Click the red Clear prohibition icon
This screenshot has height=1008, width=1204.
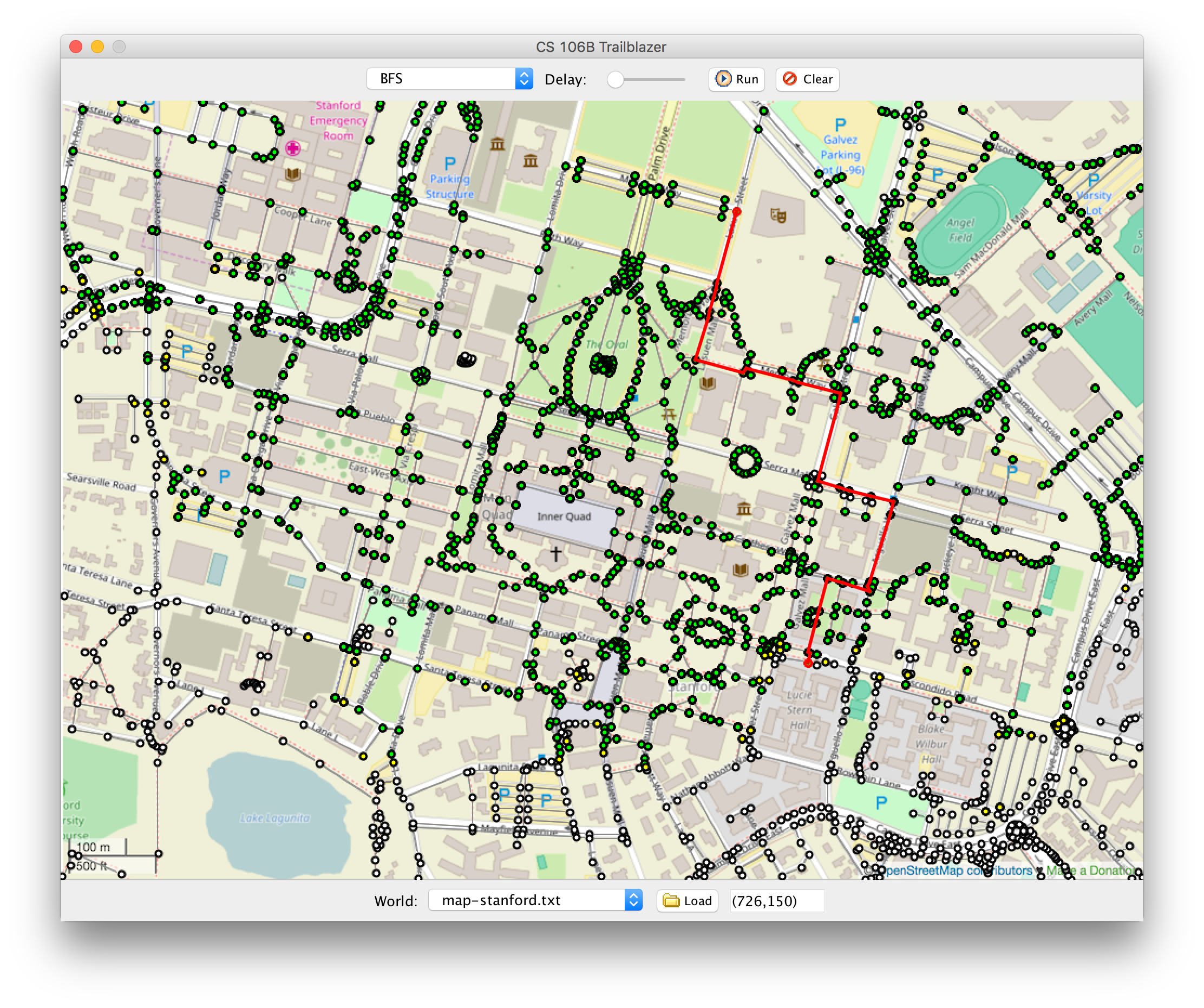pos(789,78)
